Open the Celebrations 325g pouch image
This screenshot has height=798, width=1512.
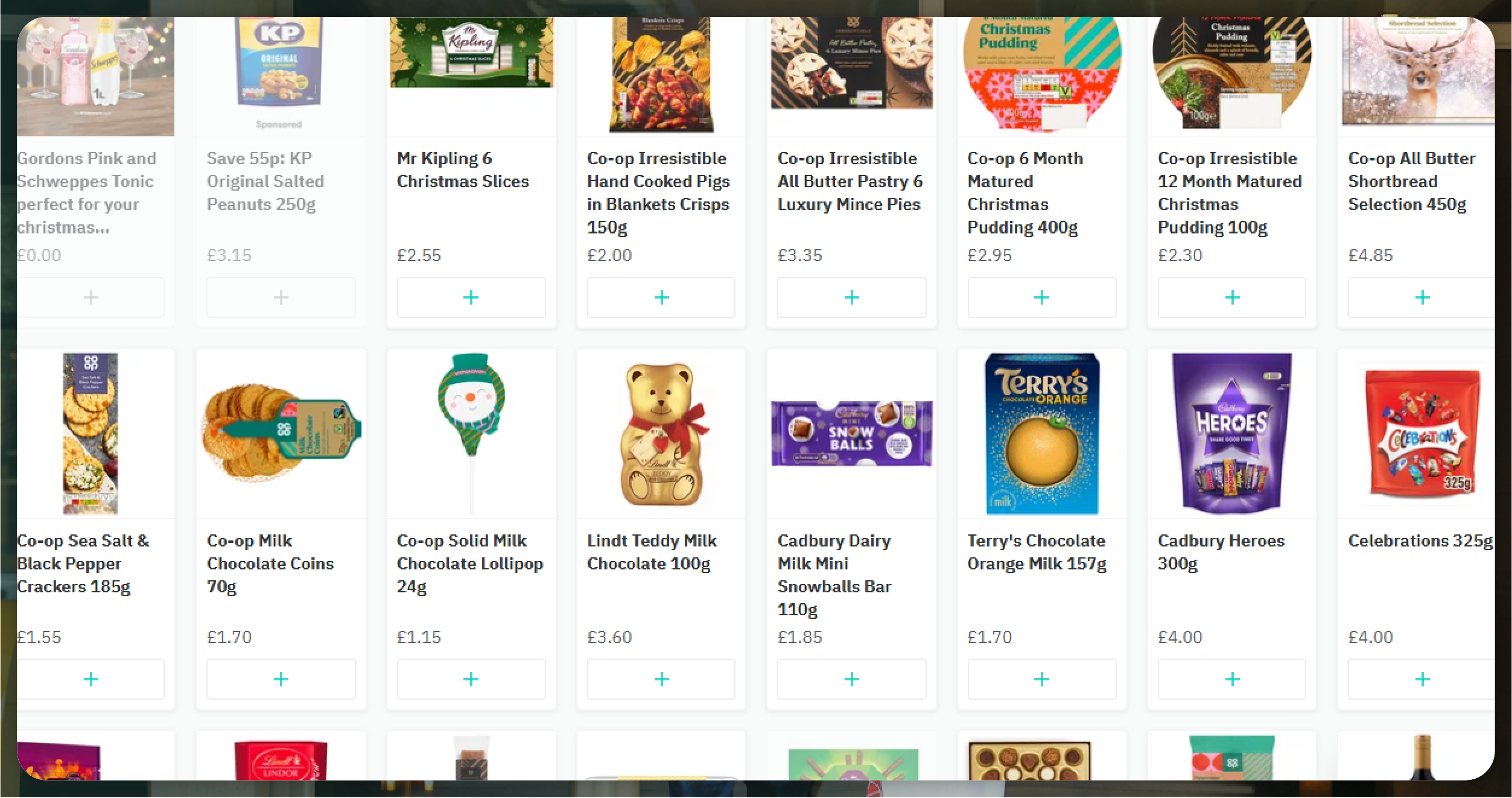click(1422, 433)
